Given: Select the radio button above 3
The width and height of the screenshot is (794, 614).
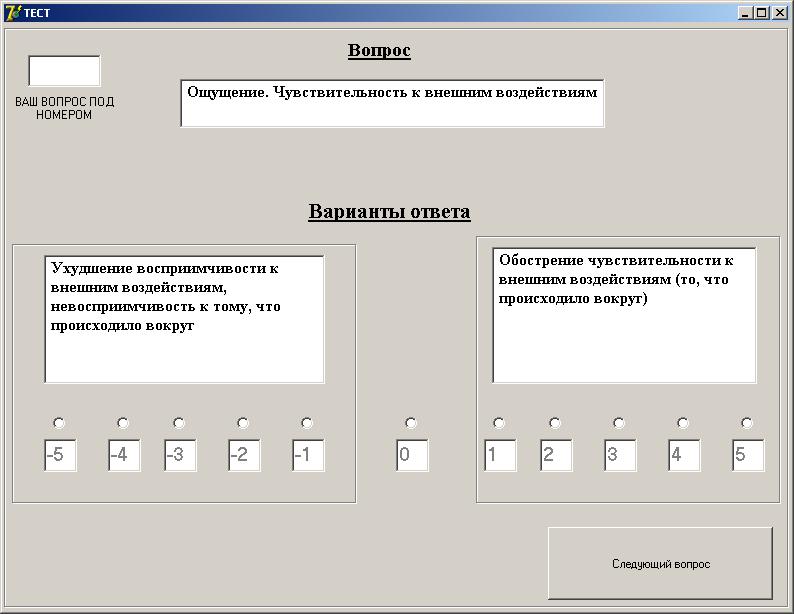Looking at the screenshot, I should (619, 423).
